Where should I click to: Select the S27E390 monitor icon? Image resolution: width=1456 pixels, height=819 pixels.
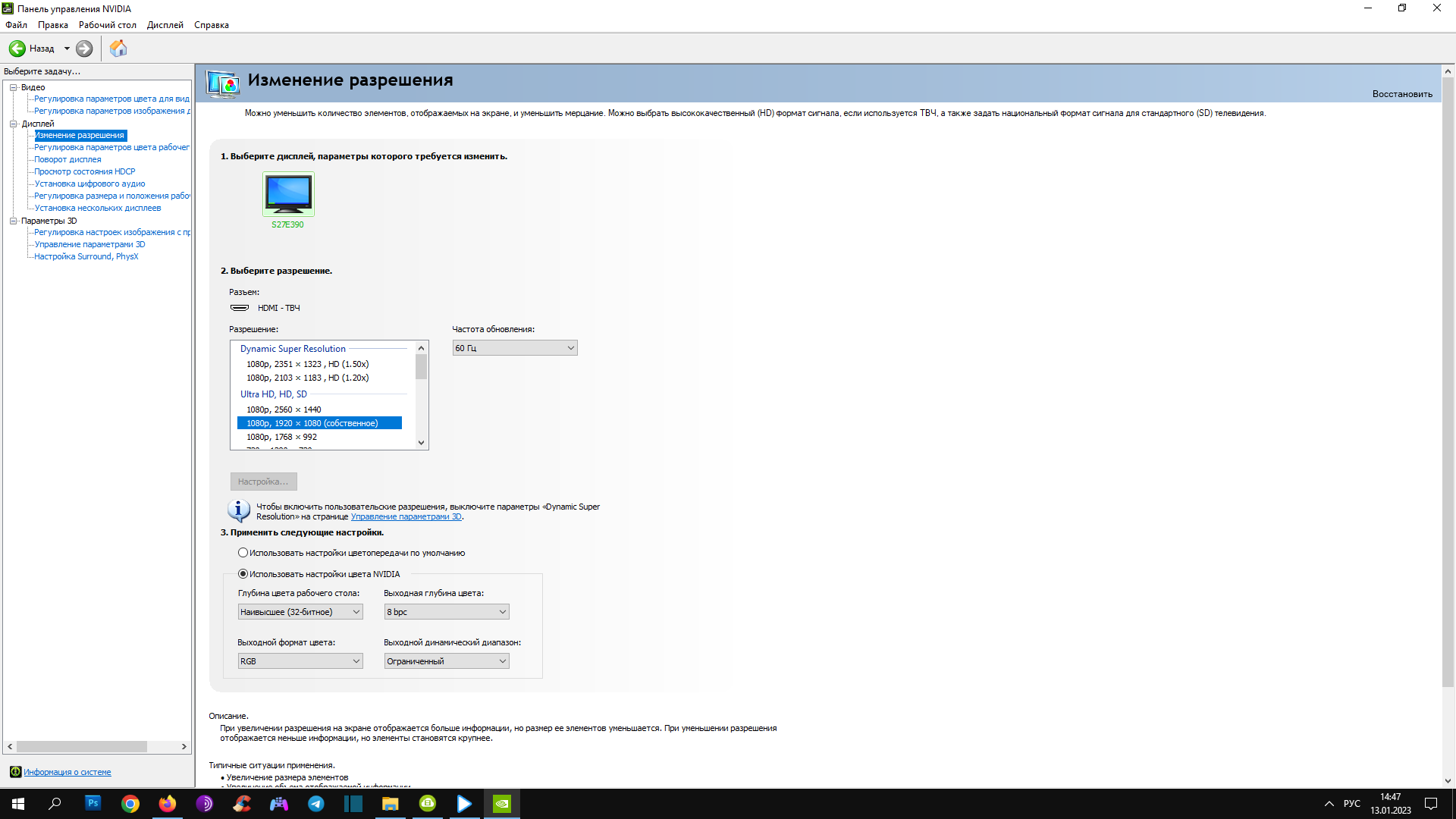point(288,194)
